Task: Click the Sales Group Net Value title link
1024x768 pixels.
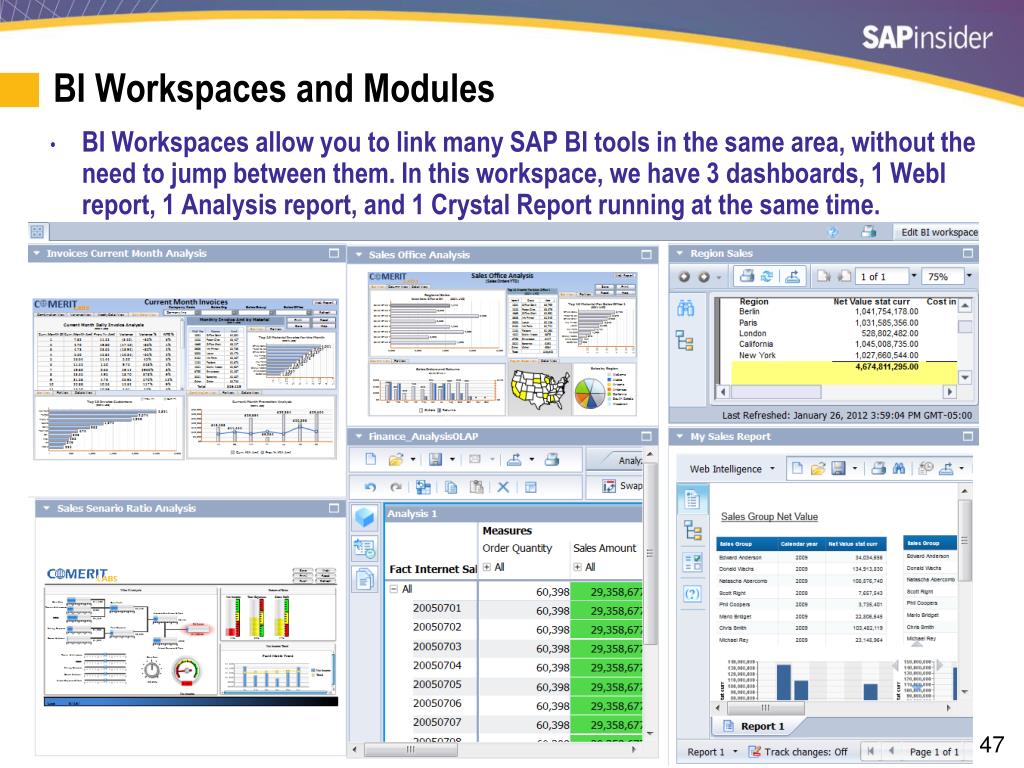Action: coord(769,517)
